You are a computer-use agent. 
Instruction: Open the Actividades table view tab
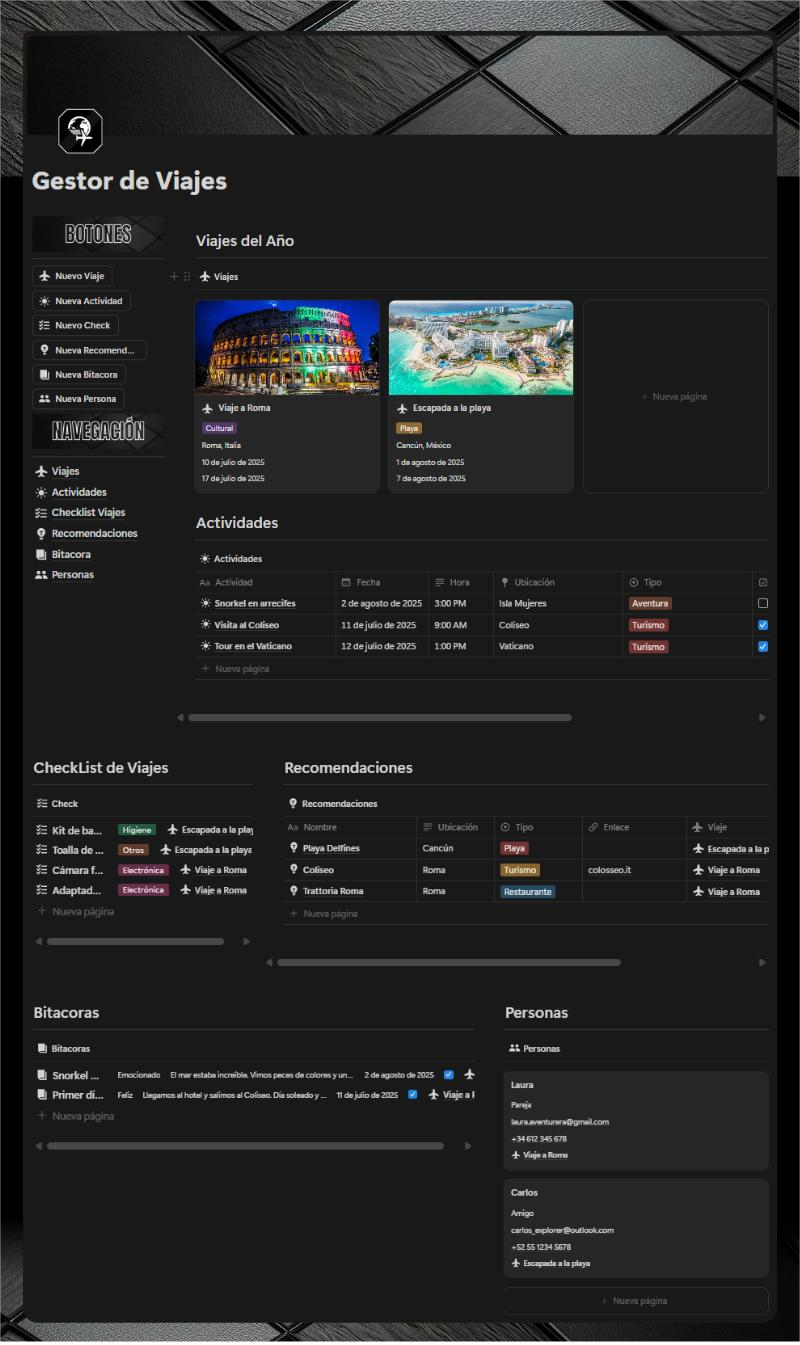tap(231, 559)
